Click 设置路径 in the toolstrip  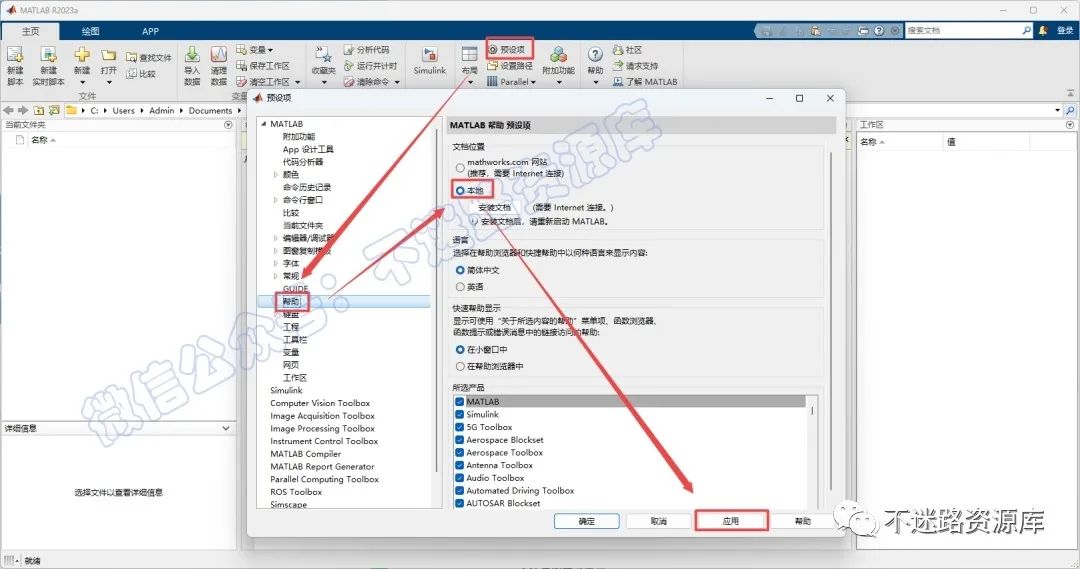click(x=510, y=65)
